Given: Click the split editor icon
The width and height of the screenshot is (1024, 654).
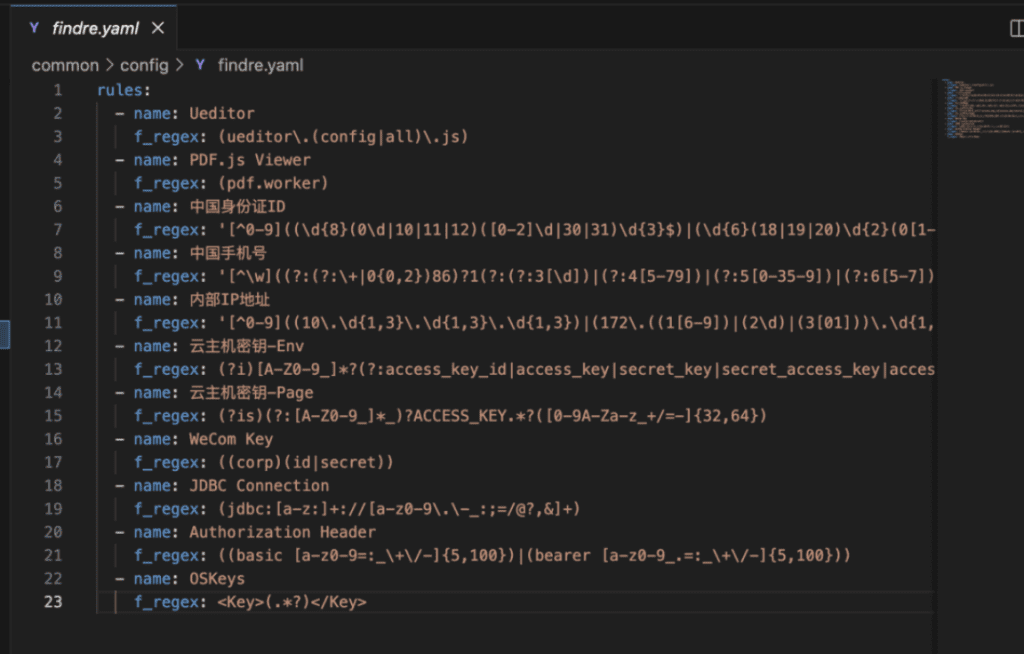Looking at the screenshot, I should [x=1017, y=29].
